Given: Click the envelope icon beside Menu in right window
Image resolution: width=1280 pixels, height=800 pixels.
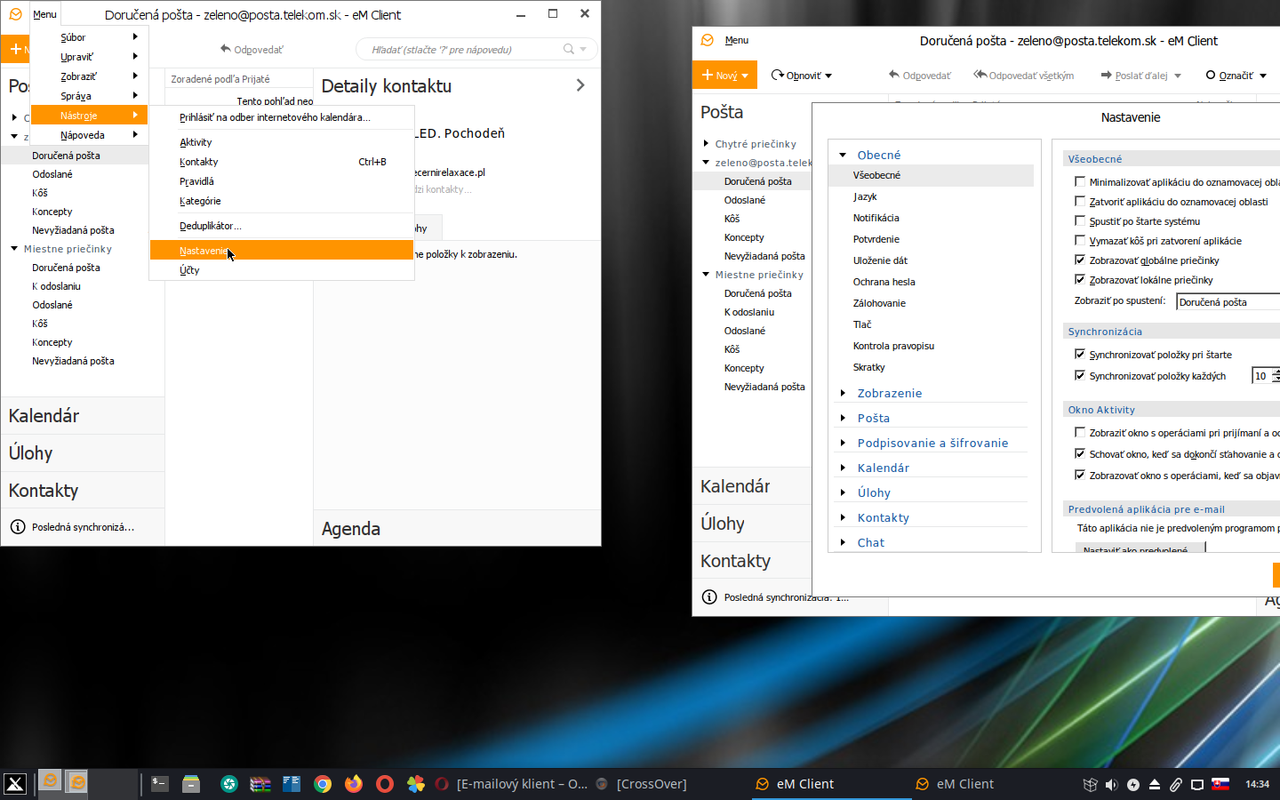Looking at the screenshot, I should [x=707, y=40].
